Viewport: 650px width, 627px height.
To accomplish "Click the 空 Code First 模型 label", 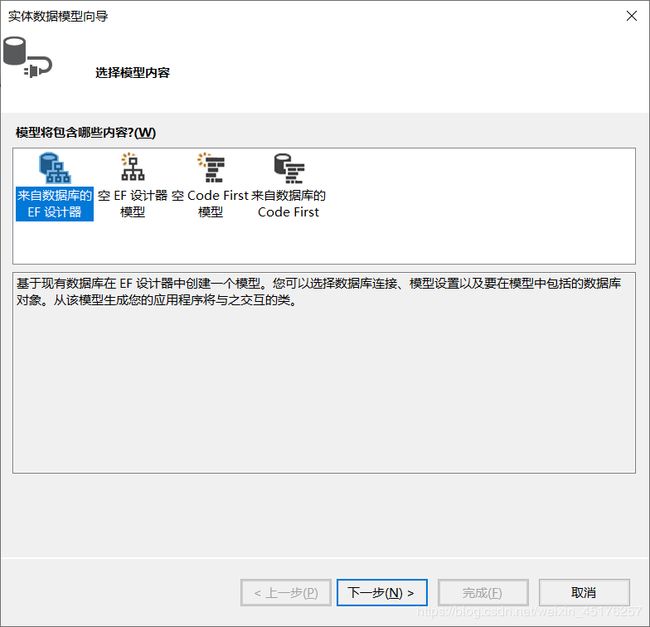I will (210, 203).
